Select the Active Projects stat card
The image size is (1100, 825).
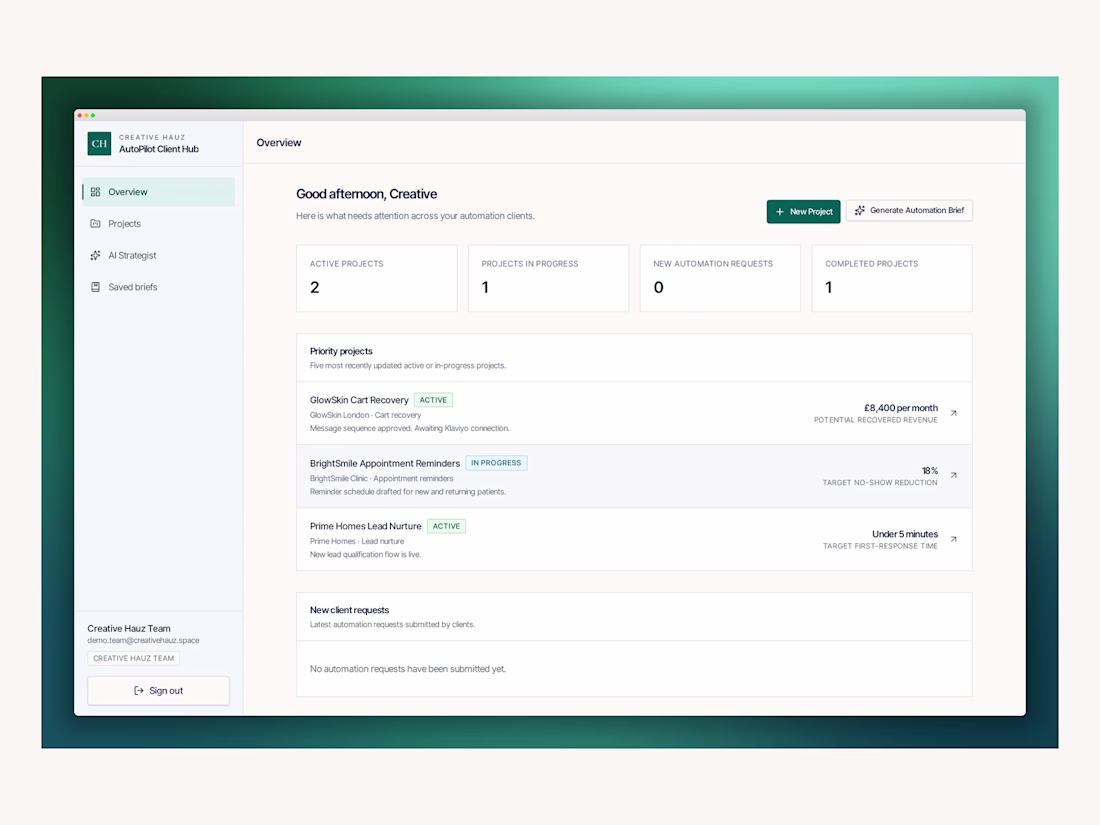coord(377,279)
